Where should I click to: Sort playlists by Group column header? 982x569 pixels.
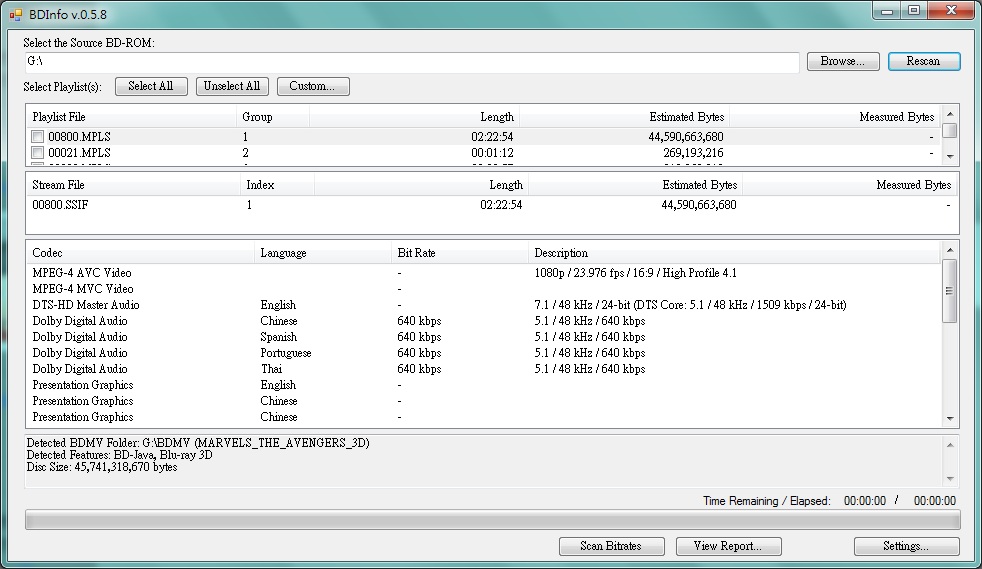272,117
